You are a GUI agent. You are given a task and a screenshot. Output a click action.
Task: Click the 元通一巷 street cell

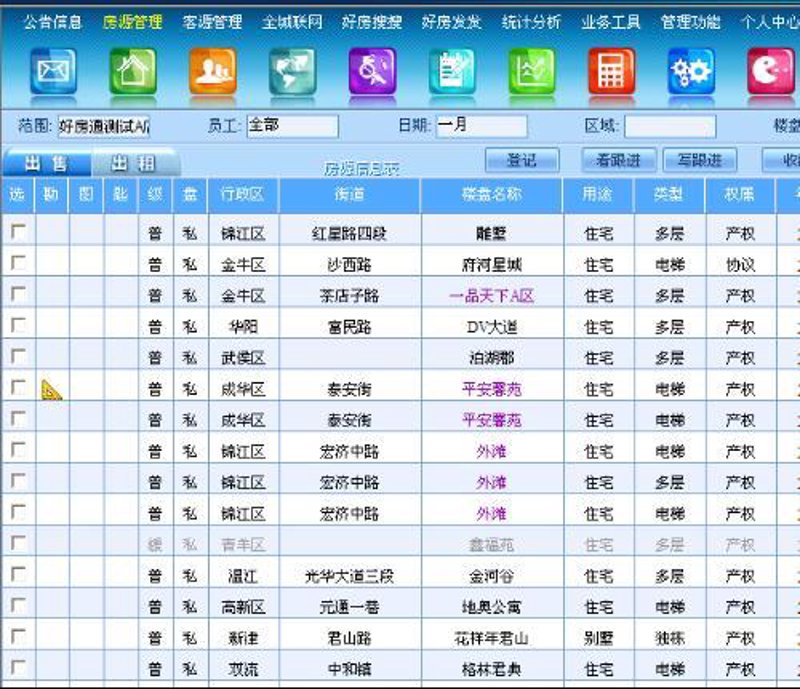click(x=349, y=607)
